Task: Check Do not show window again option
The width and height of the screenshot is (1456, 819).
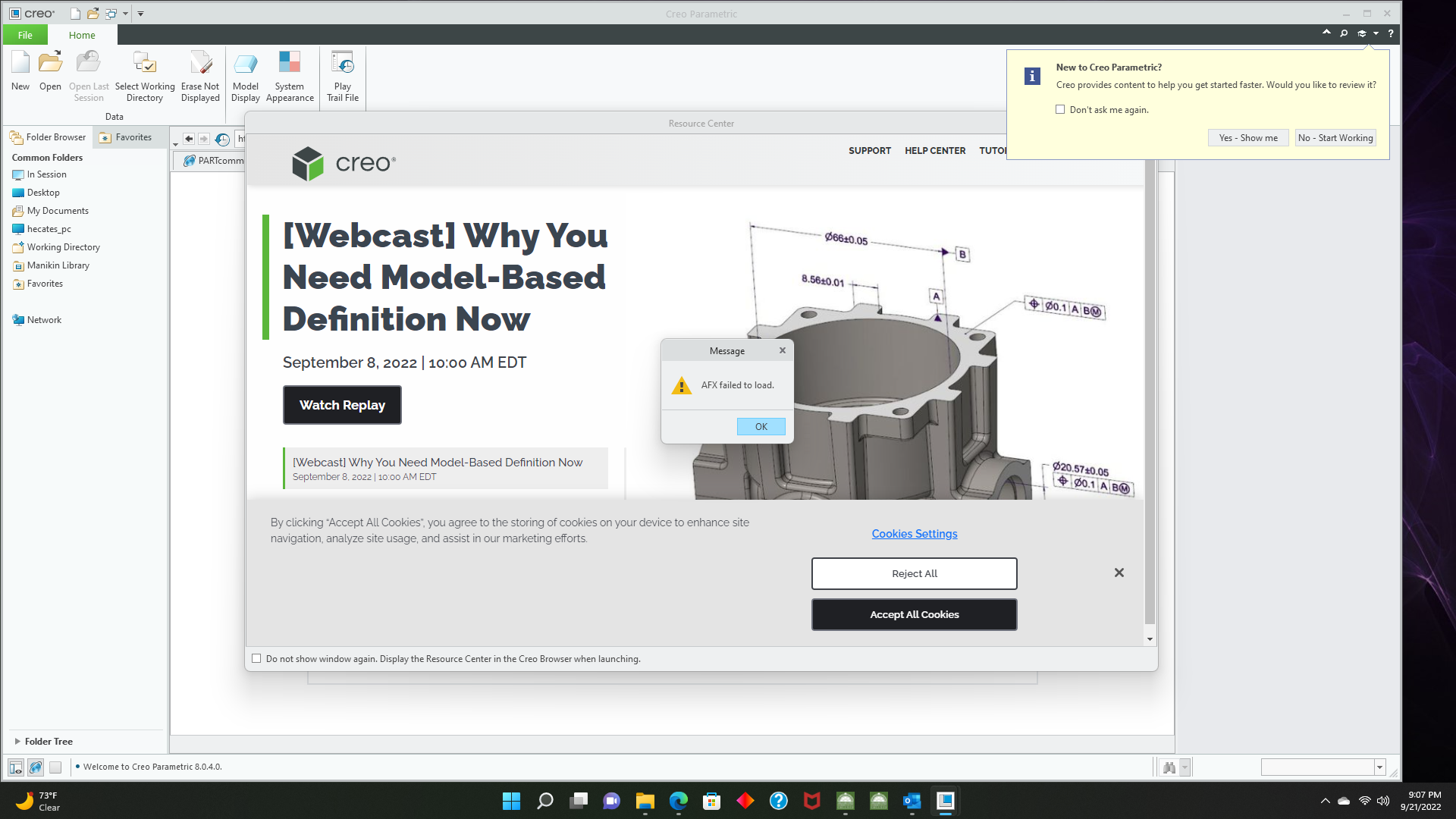Action: 256,658
